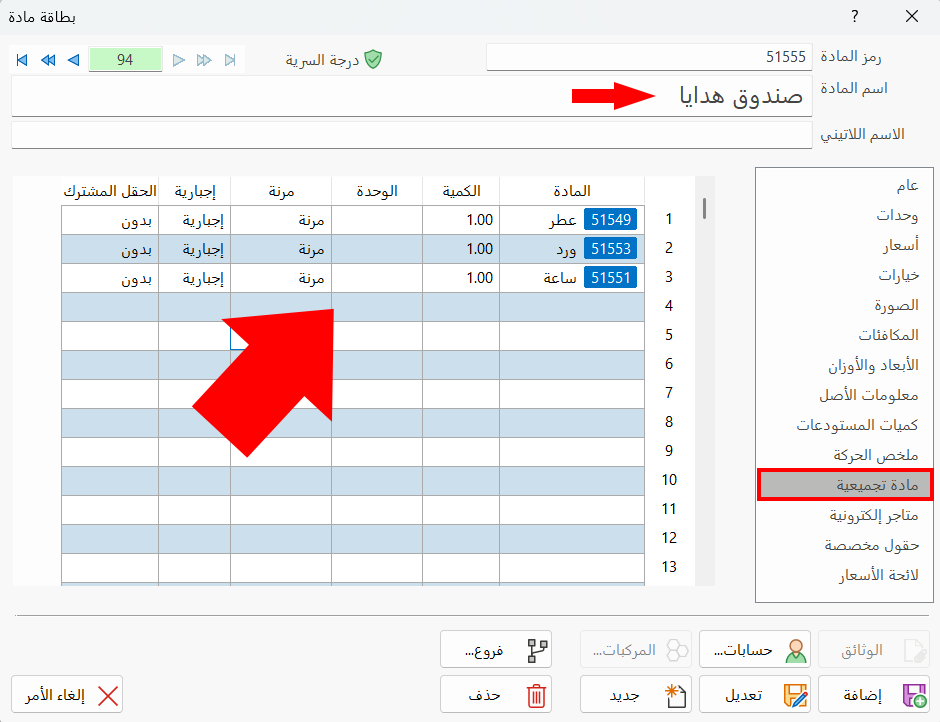The width and height of the screenshot is (940, 722).
Task: Click the رمز المادة field with 51555
Action: coord(649,57)
